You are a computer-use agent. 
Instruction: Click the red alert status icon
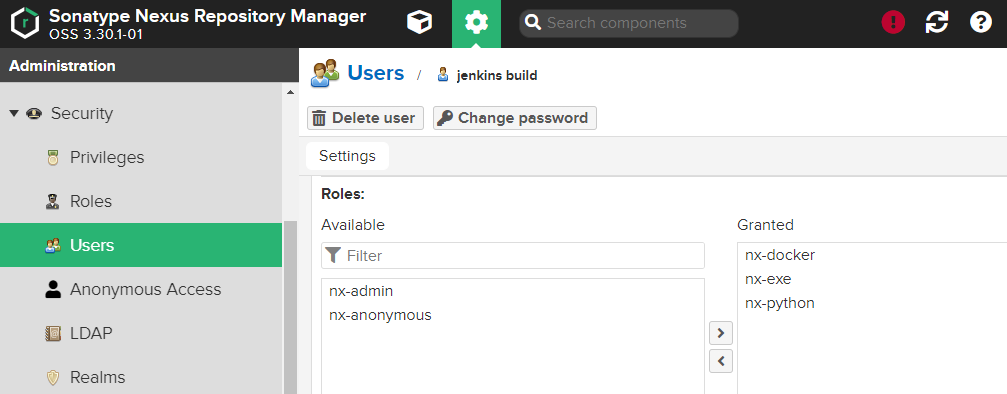893,23
